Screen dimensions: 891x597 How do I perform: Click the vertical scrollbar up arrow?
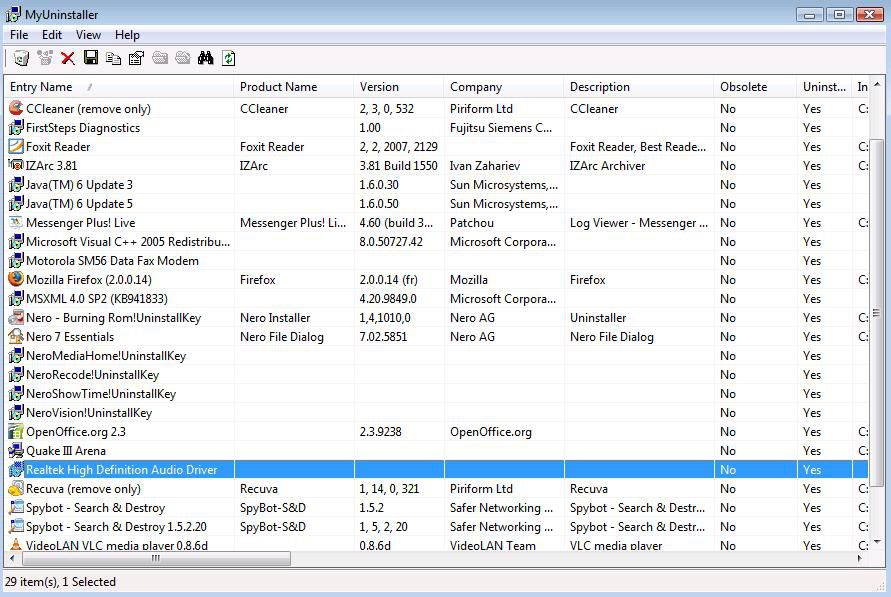click(x=877, y=84)
